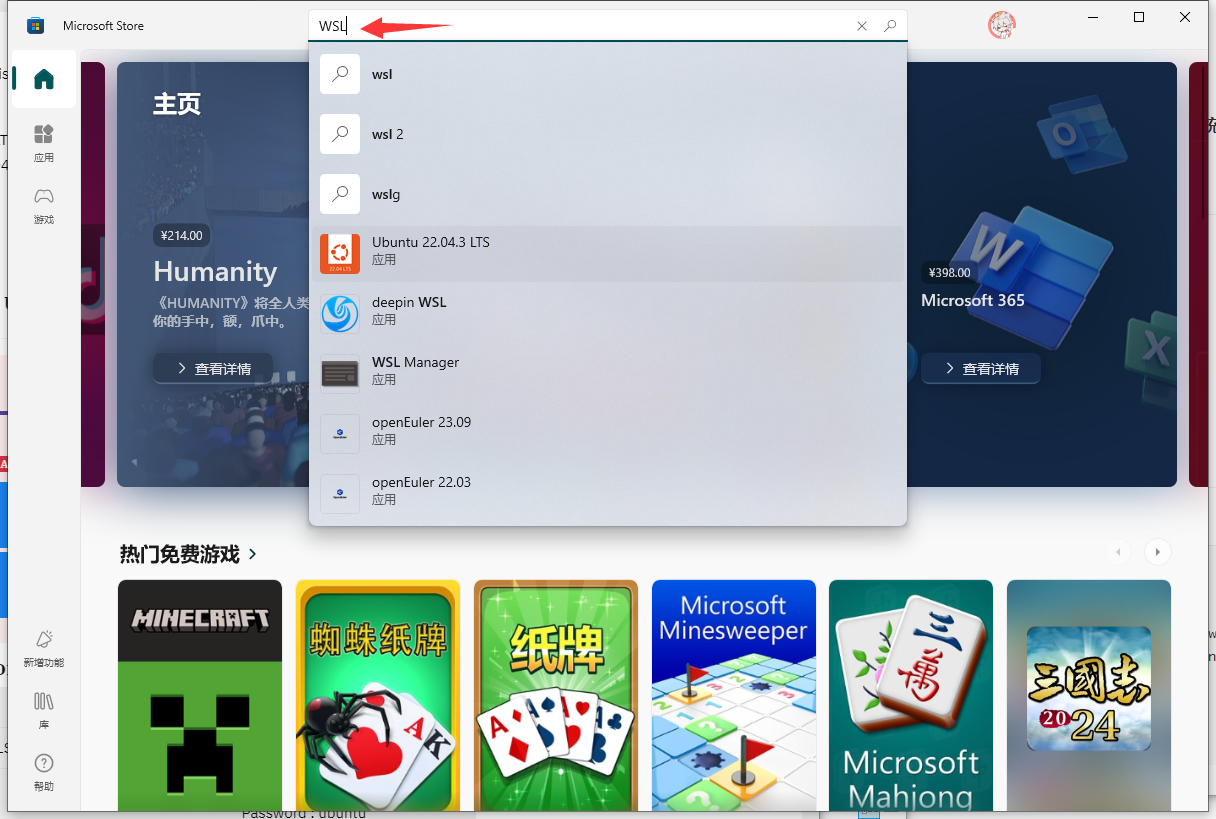Open the Home tab in sidebar
This screenshot has width=1216, height=819.
(x=44, y=79)
